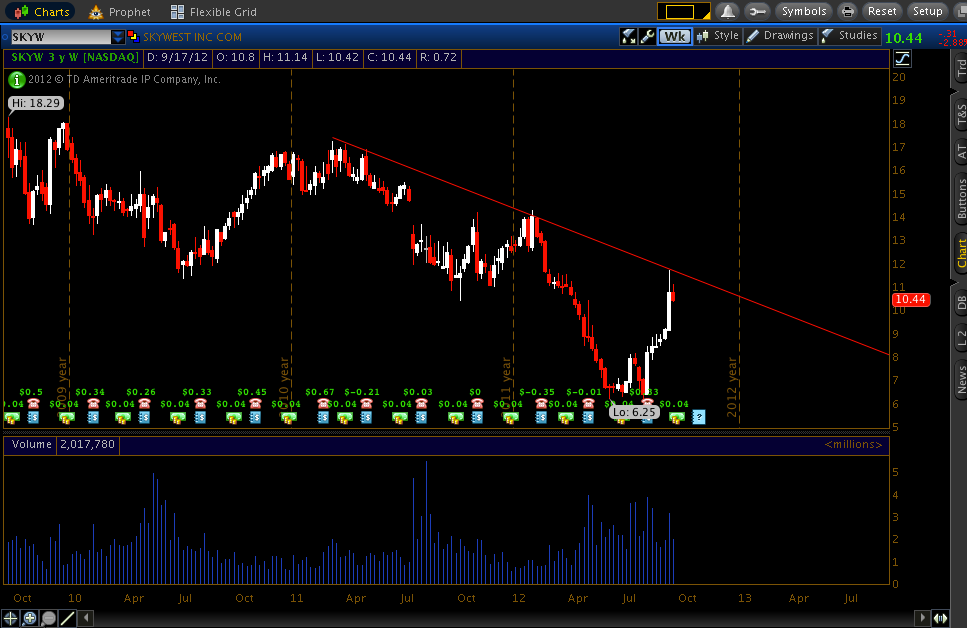967x628 pixels.
Task: Click the SKYWEST INC COM company name
Action: pyautogui.click(x=192, y=37)
